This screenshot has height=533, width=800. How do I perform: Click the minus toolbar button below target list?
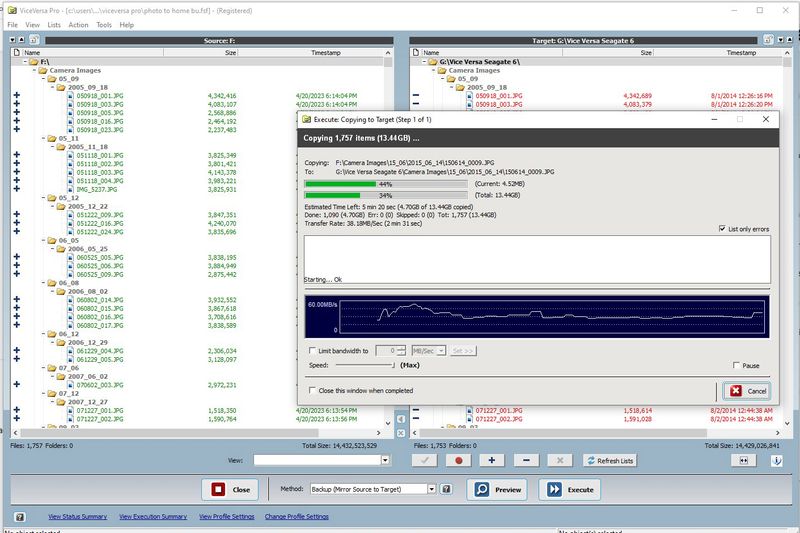tap(526, 461)
